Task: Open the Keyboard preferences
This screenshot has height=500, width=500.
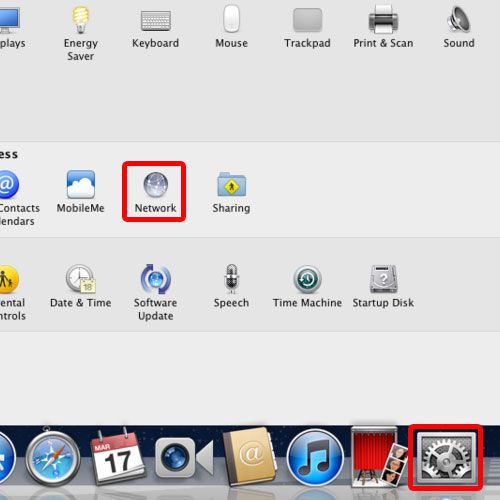Action: pos(156,28)
